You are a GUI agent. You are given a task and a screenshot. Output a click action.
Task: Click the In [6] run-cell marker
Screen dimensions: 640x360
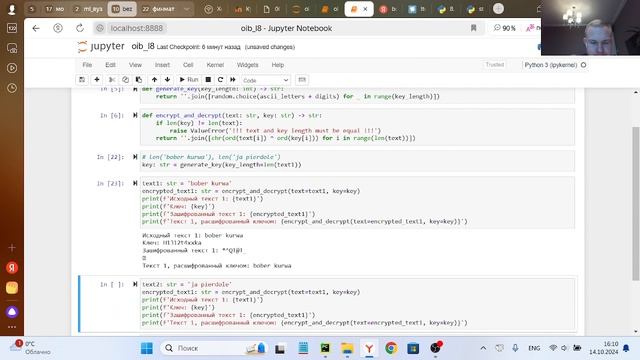[135, 116]
